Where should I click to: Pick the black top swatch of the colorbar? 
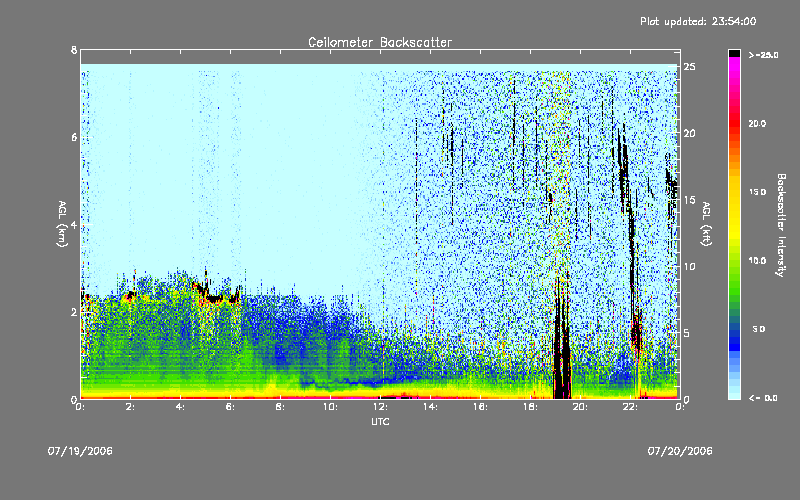[734, 53]
